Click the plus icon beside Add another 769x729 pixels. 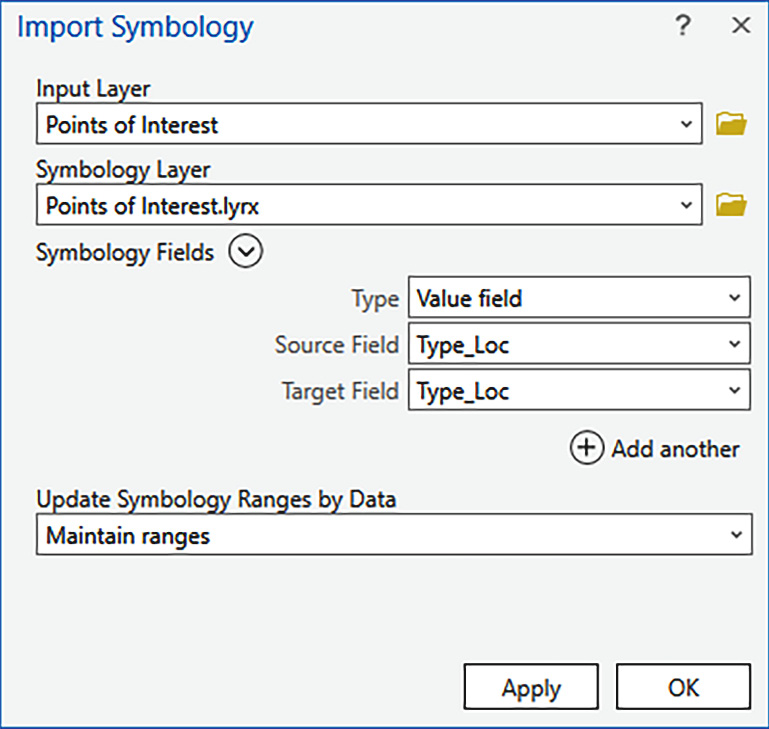click(x=587, y=447)
